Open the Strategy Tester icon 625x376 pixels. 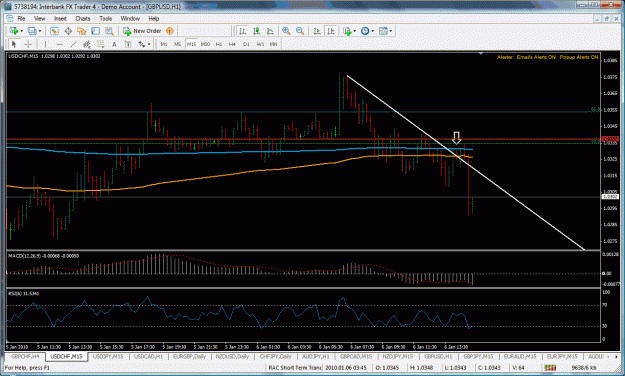pos(109,31)
